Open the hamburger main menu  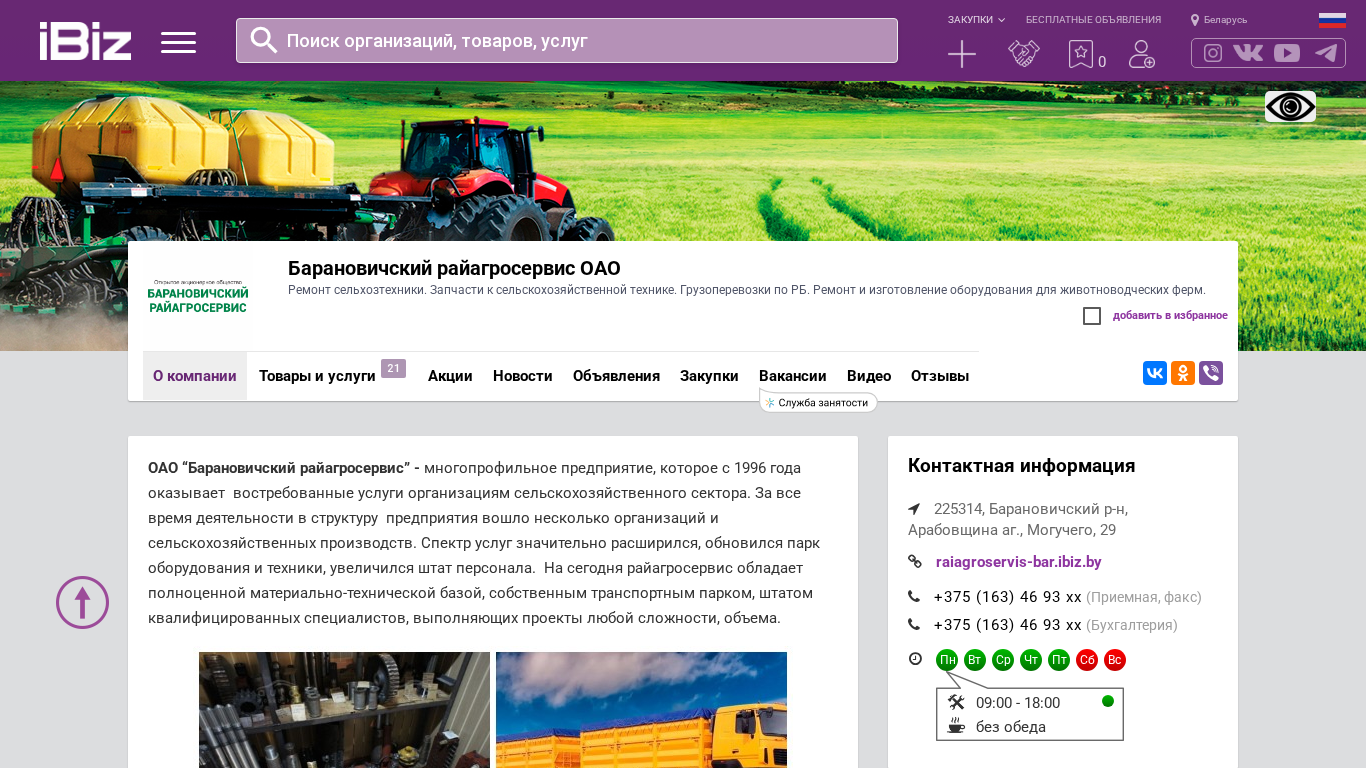pos(178,42)
